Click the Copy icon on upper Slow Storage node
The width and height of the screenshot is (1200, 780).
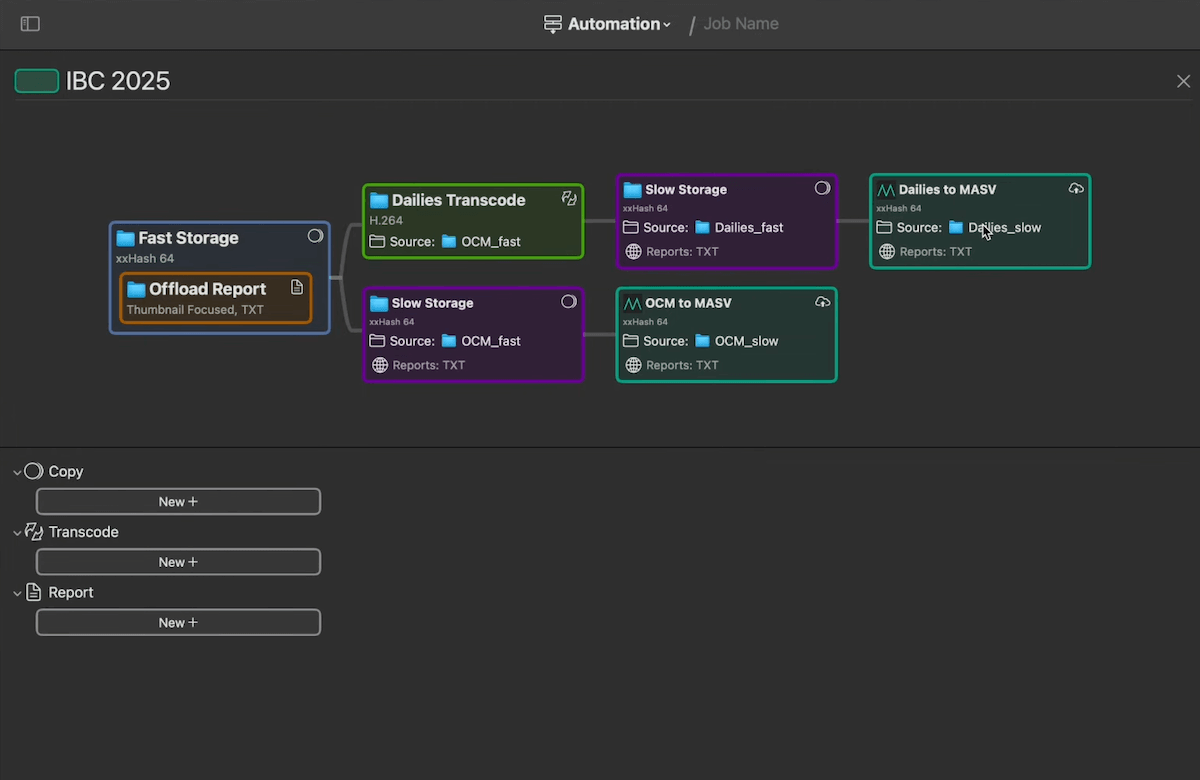click(x=822, y=187)
